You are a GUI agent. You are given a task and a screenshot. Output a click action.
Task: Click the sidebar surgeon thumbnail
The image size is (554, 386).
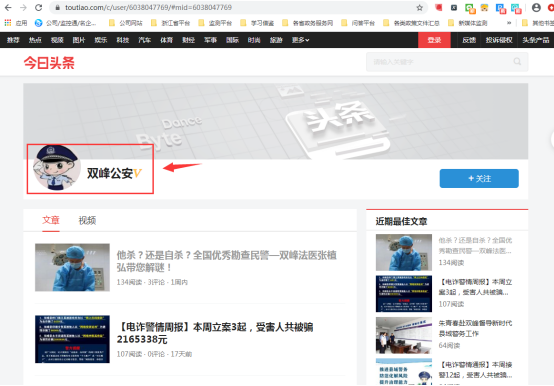tap(403, 252)
